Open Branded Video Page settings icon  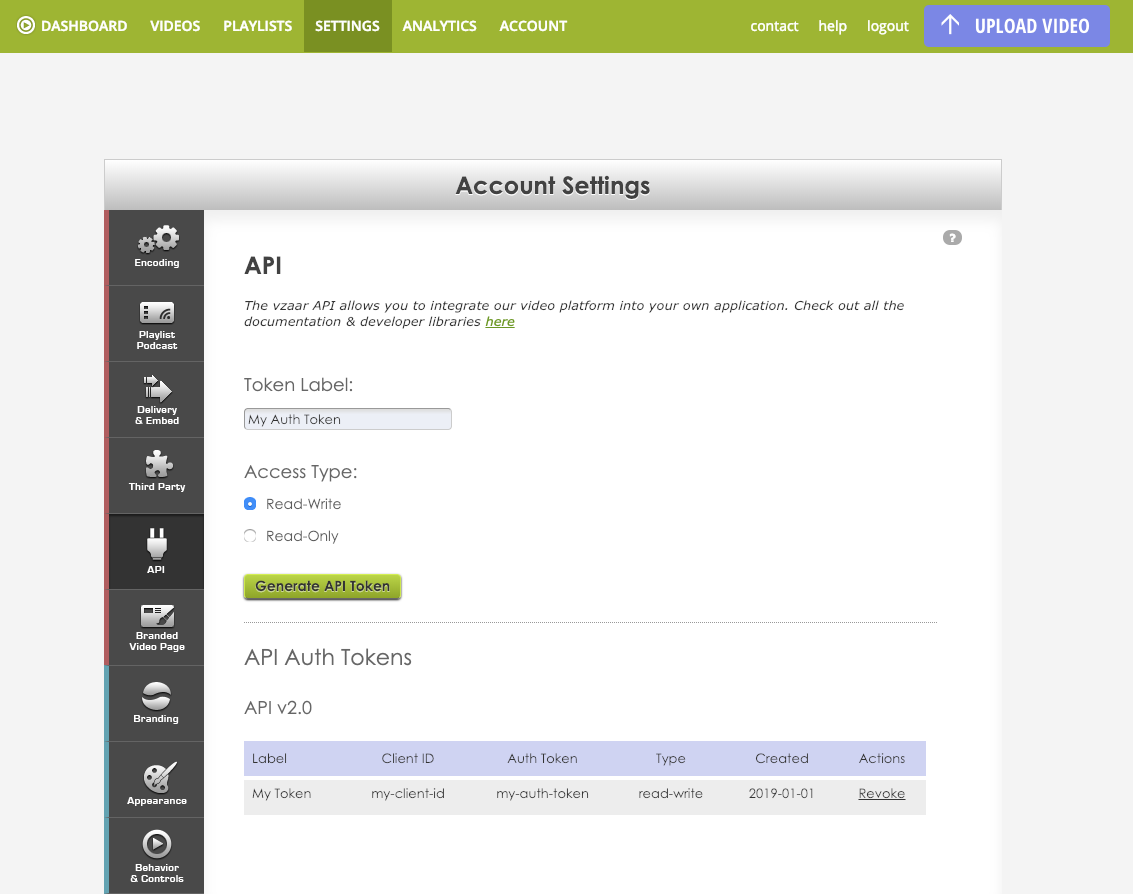pos(158,616)
